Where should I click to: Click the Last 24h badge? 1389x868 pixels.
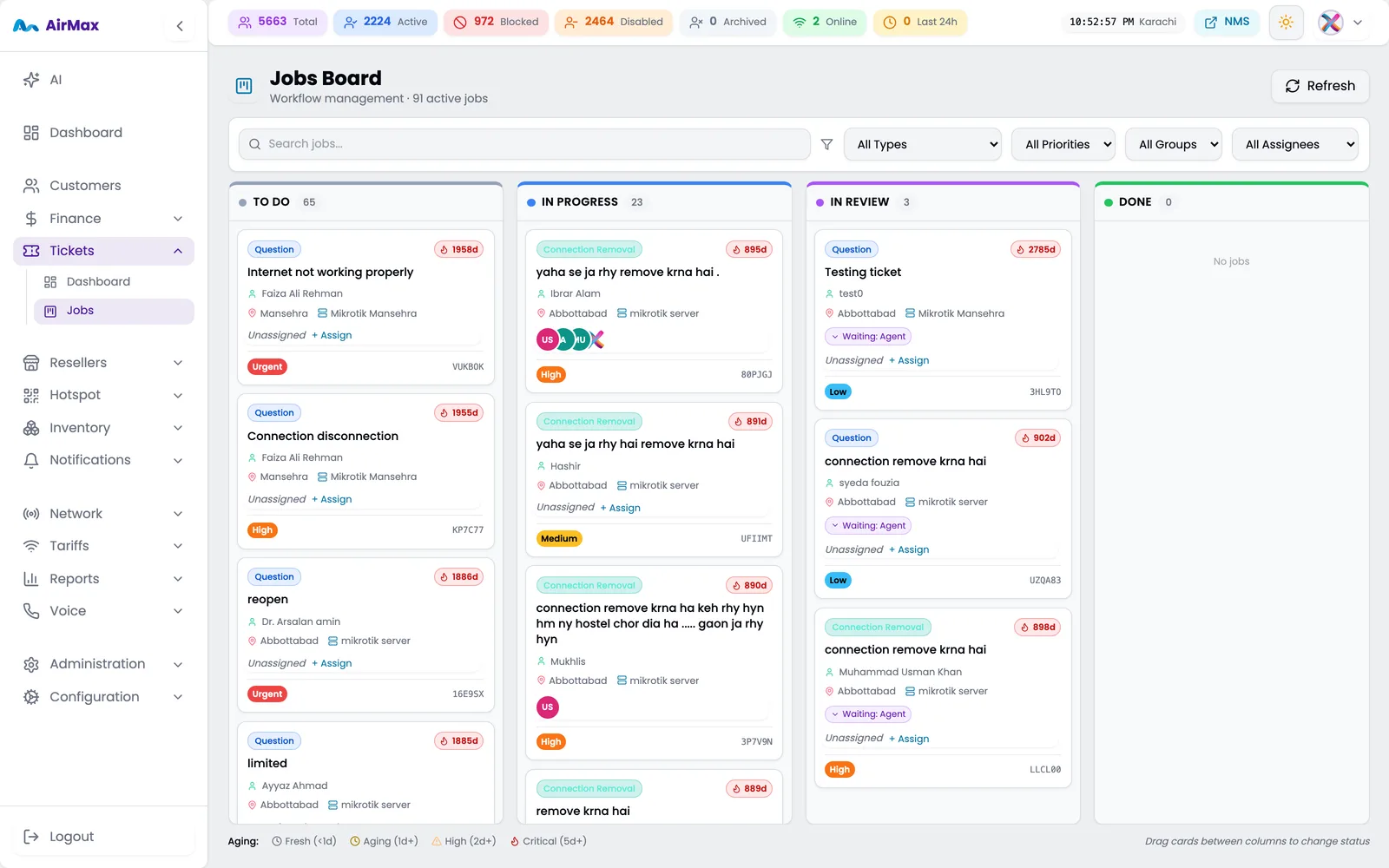[920, 22]
